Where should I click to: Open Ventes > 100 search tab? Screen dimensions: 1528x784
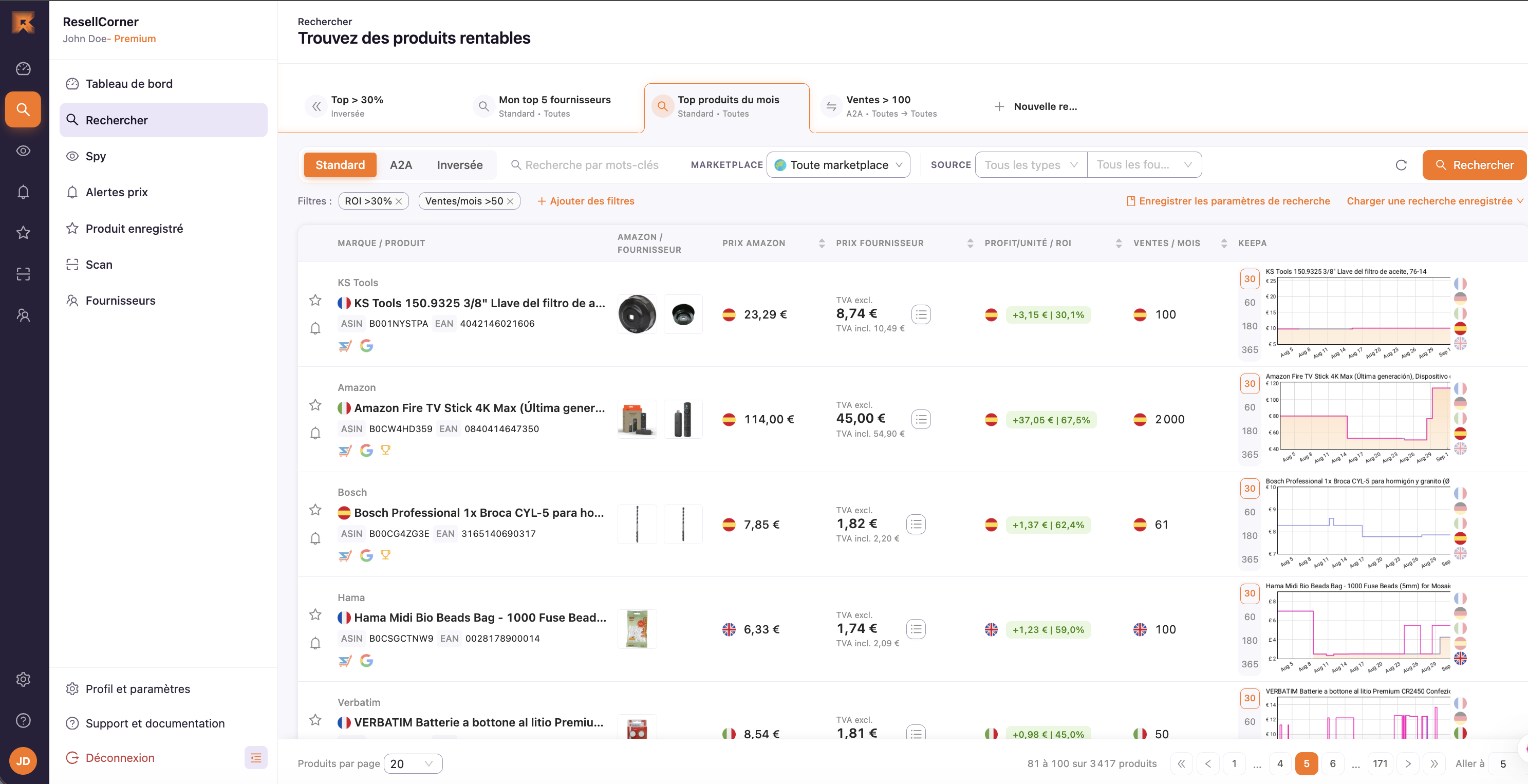point(879,106)
